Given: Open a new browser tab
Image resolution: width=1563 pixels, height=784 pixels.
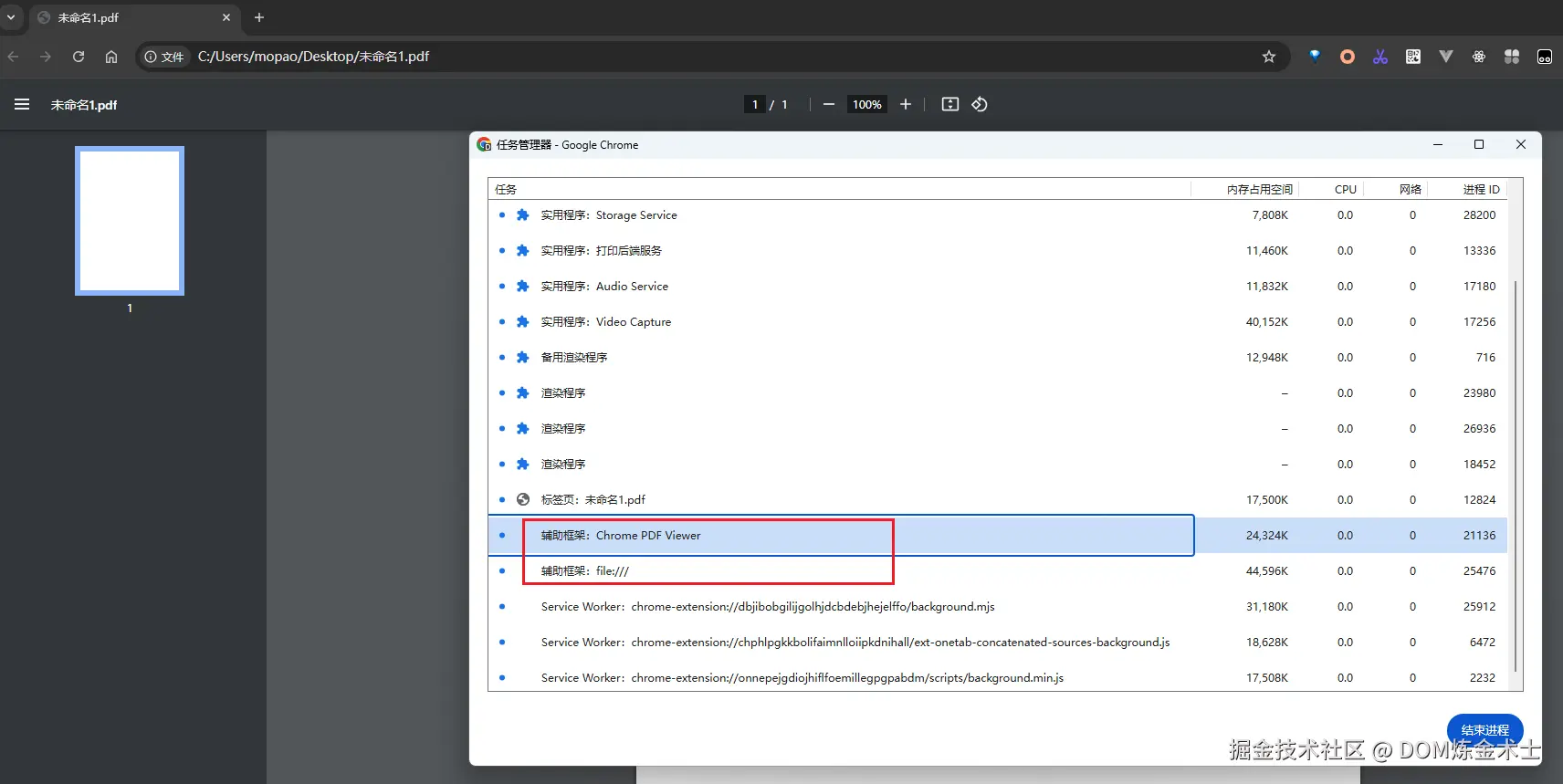Looking at the screenshot, I should 259,17.
